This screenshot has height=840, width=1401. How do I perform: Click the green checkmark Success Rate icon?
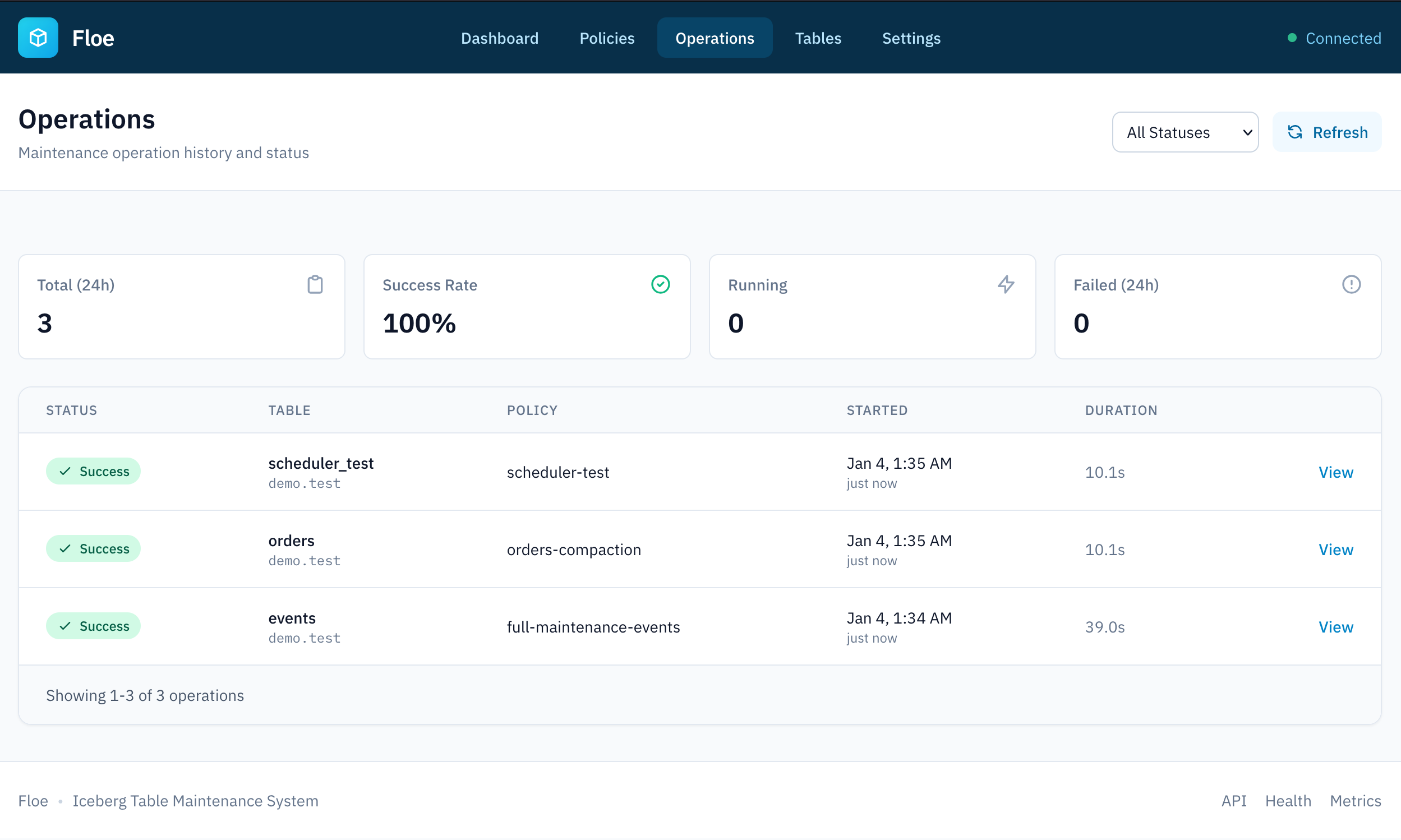[660, 284]
